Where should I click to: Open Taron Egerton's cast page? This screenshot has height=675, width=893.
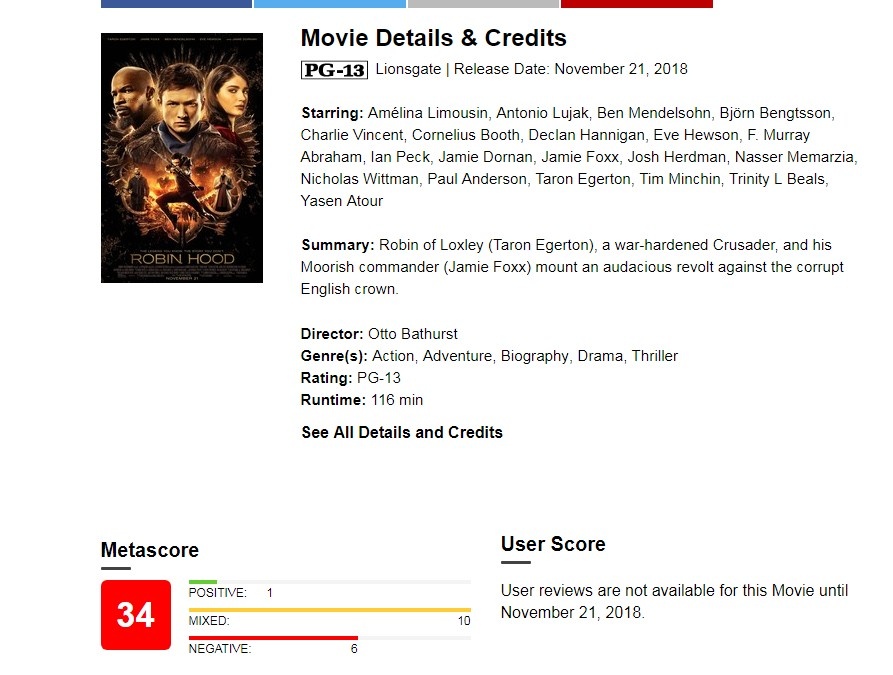[583, 179]
